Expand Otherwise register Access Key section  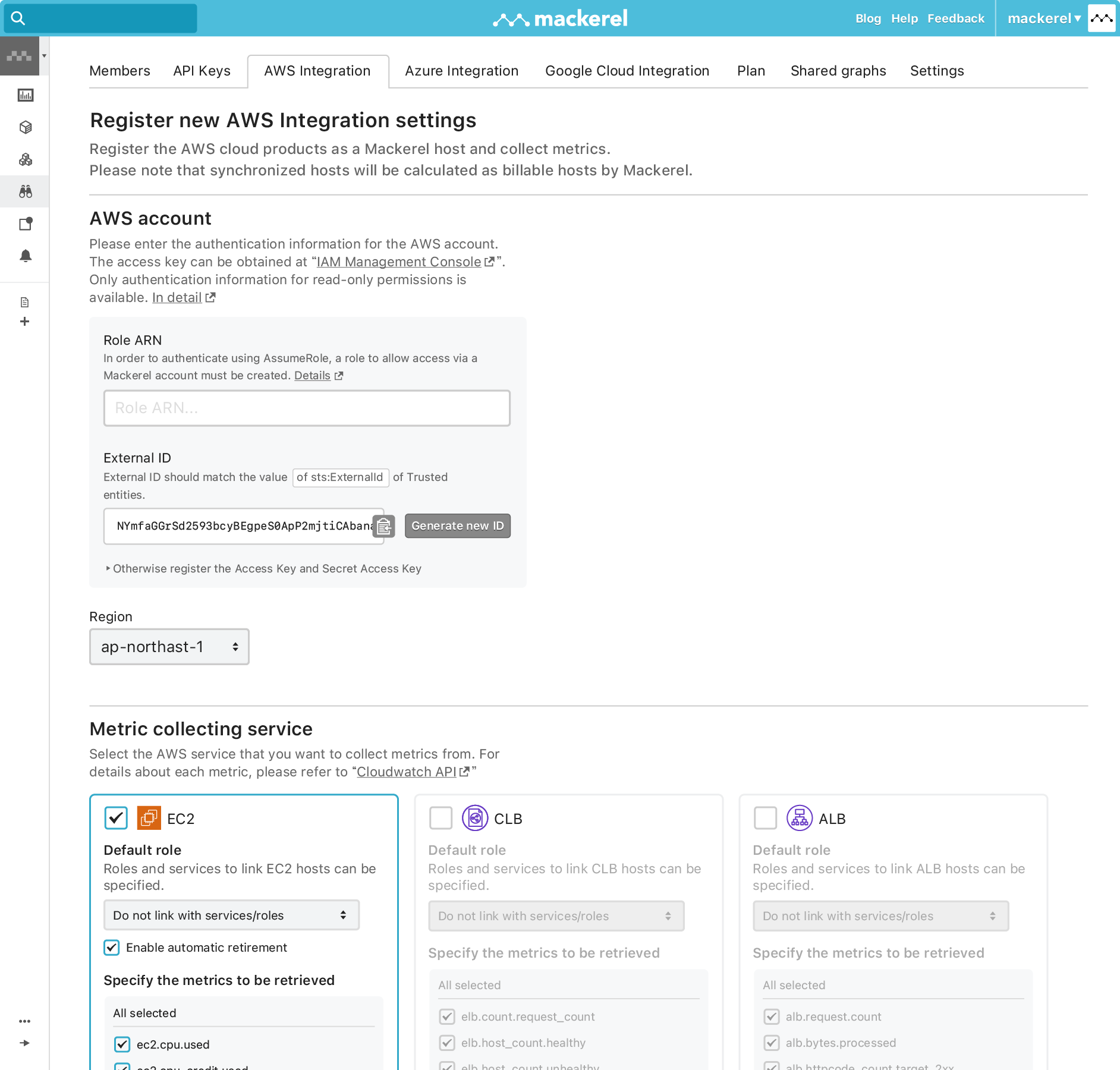(265, 568)
